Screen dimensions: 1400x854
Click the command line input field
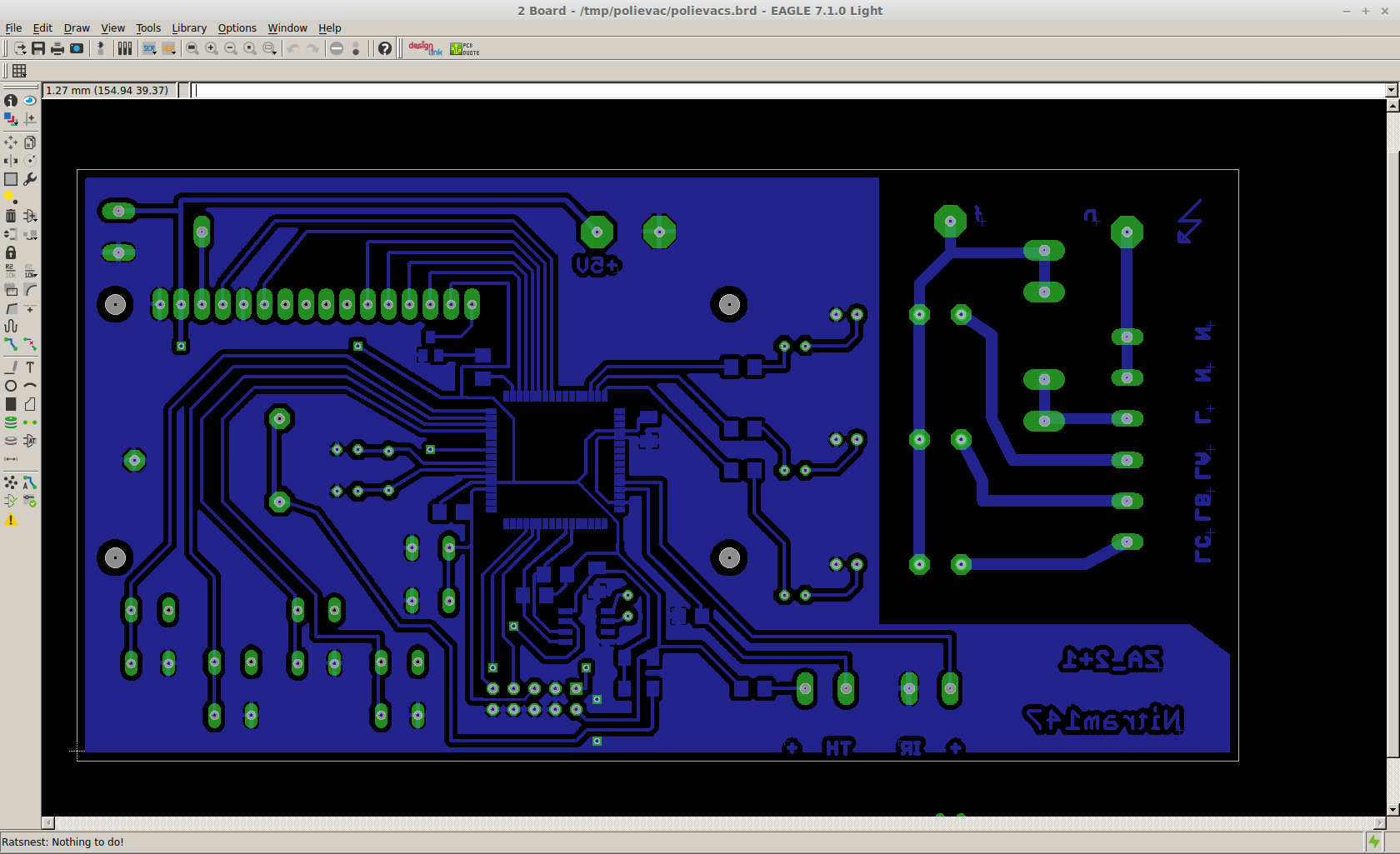pos(788,90)
